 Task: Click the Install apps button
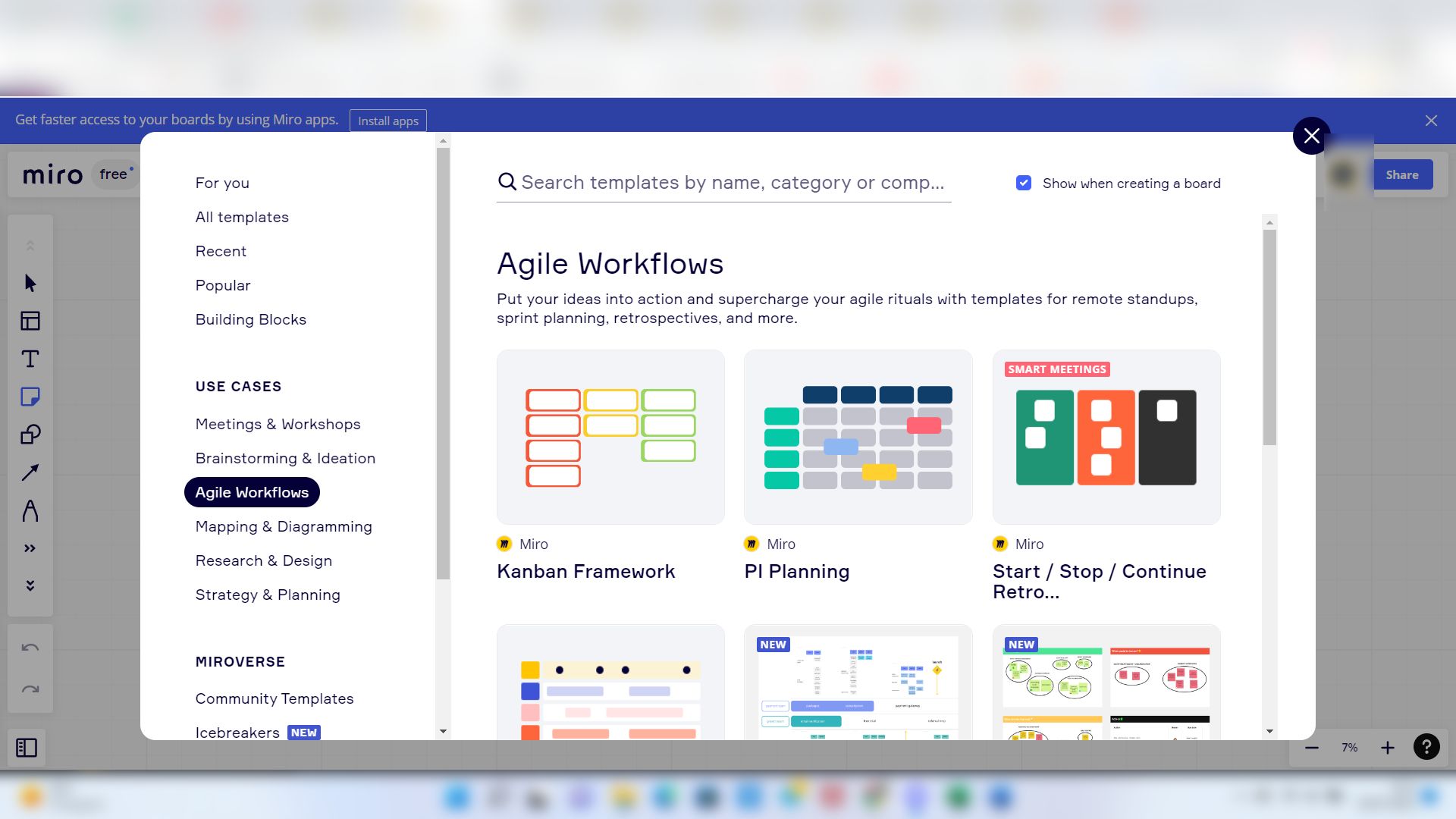click(x=388, y=121)
